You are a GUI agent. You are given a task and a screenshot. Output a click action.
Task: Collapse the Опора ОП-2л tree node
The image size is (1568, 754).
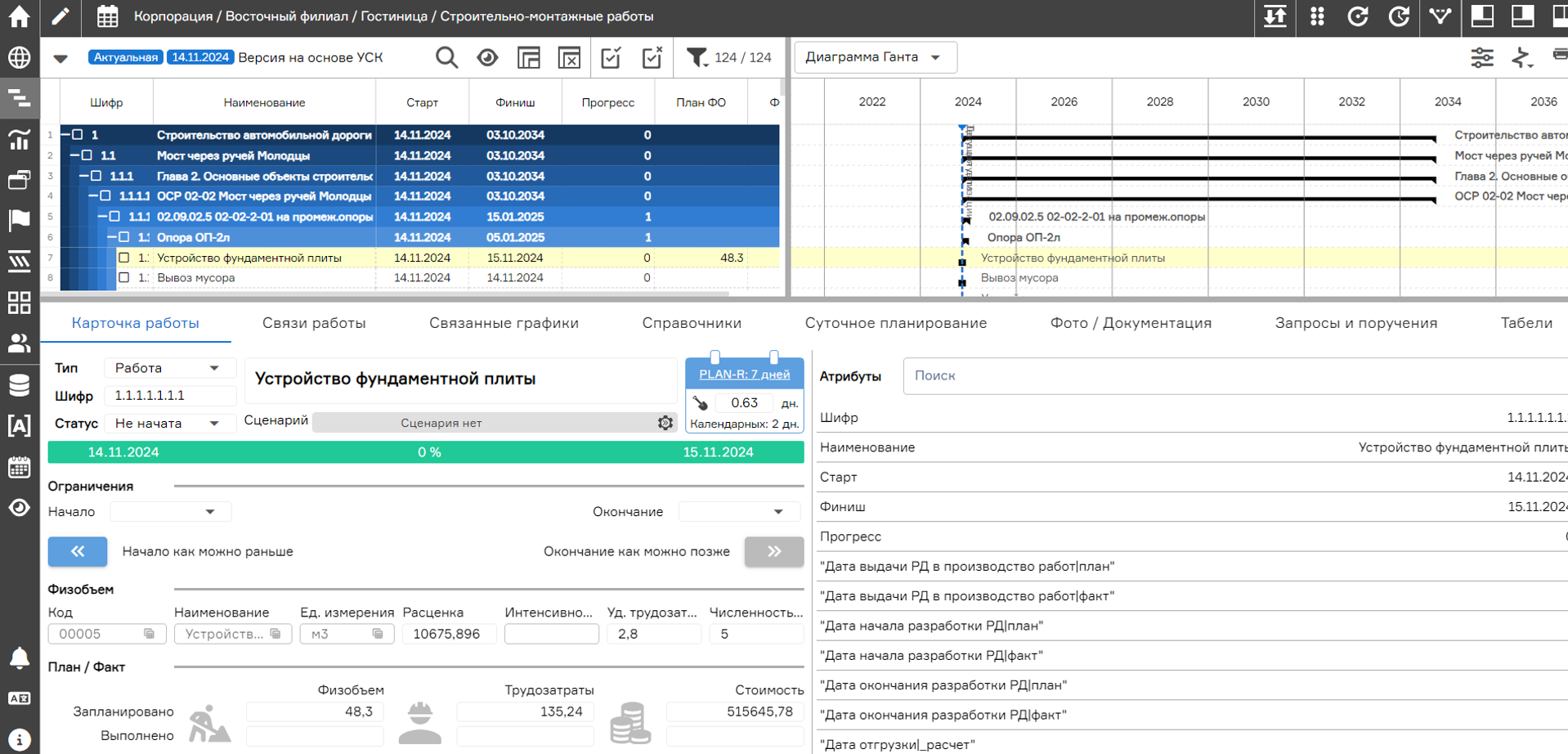click(x=112, y=237)
